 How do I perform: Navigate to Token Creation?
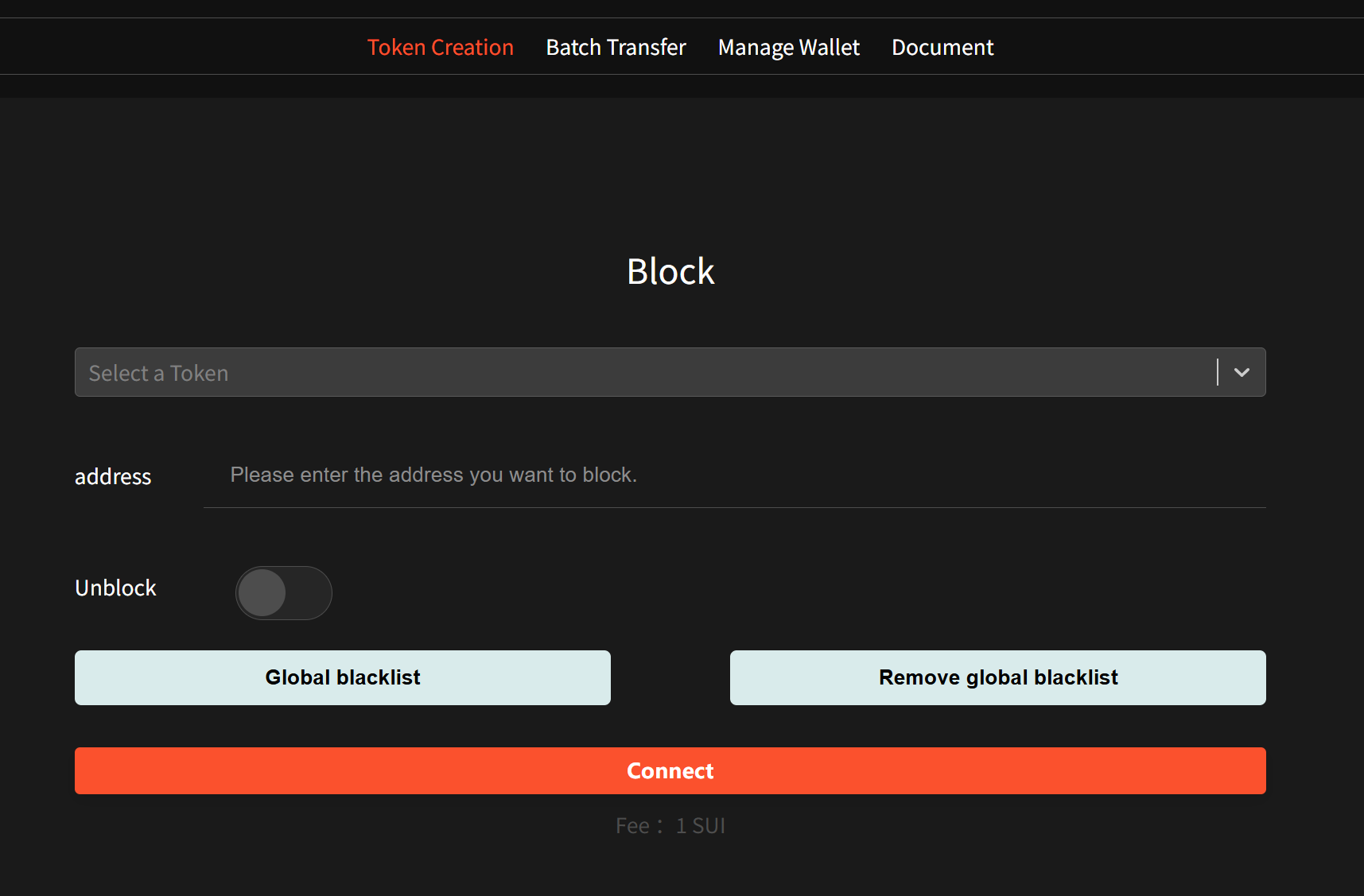440,47
